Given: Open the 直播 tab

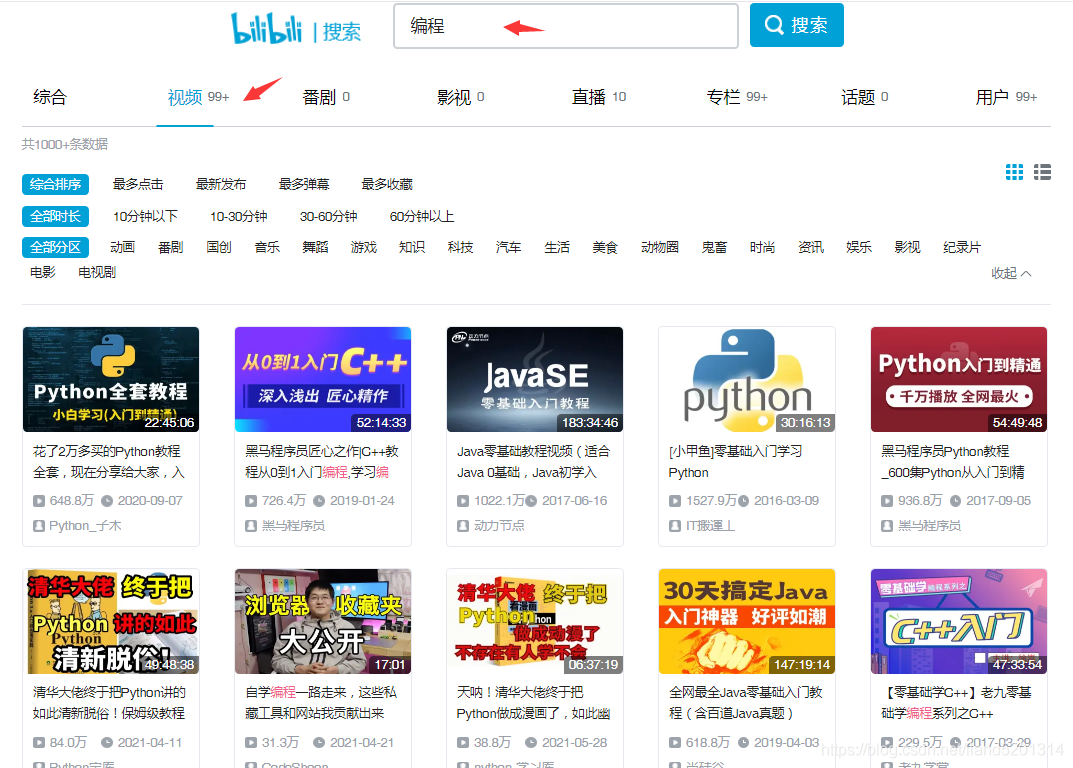Looking at the screenshot, I should pos(599,97).
